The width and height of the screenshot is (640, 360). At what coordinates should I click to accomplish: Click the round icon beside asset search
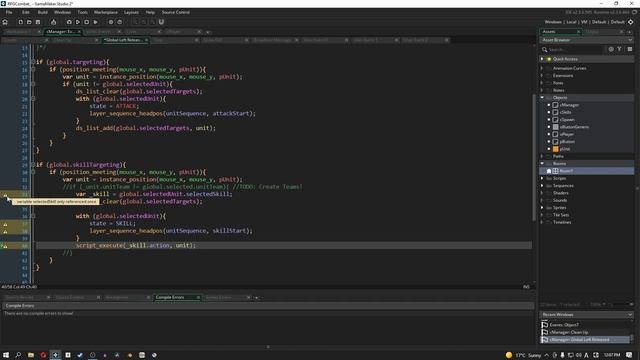tap(611, 49)
